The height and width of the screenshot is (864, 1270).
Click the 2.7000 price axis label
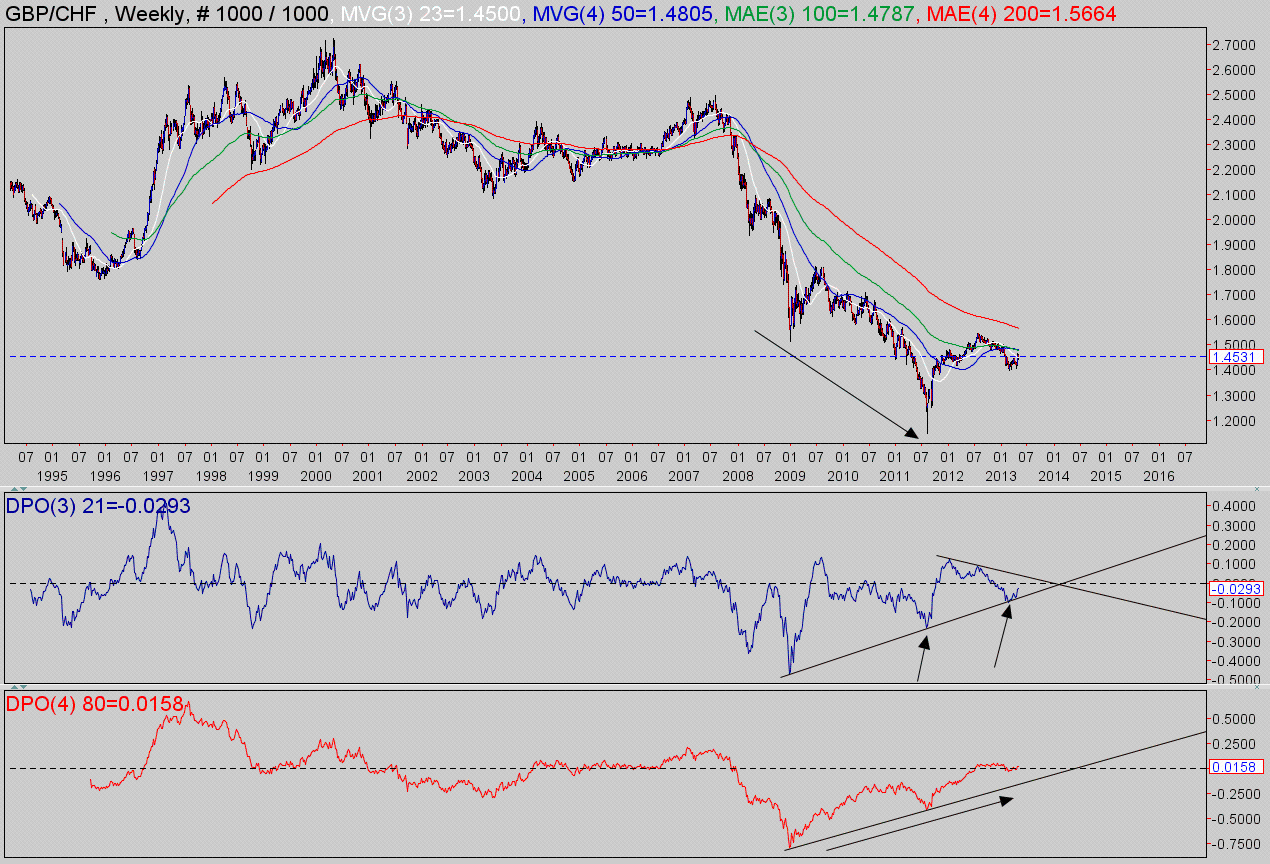(1234, 45)
